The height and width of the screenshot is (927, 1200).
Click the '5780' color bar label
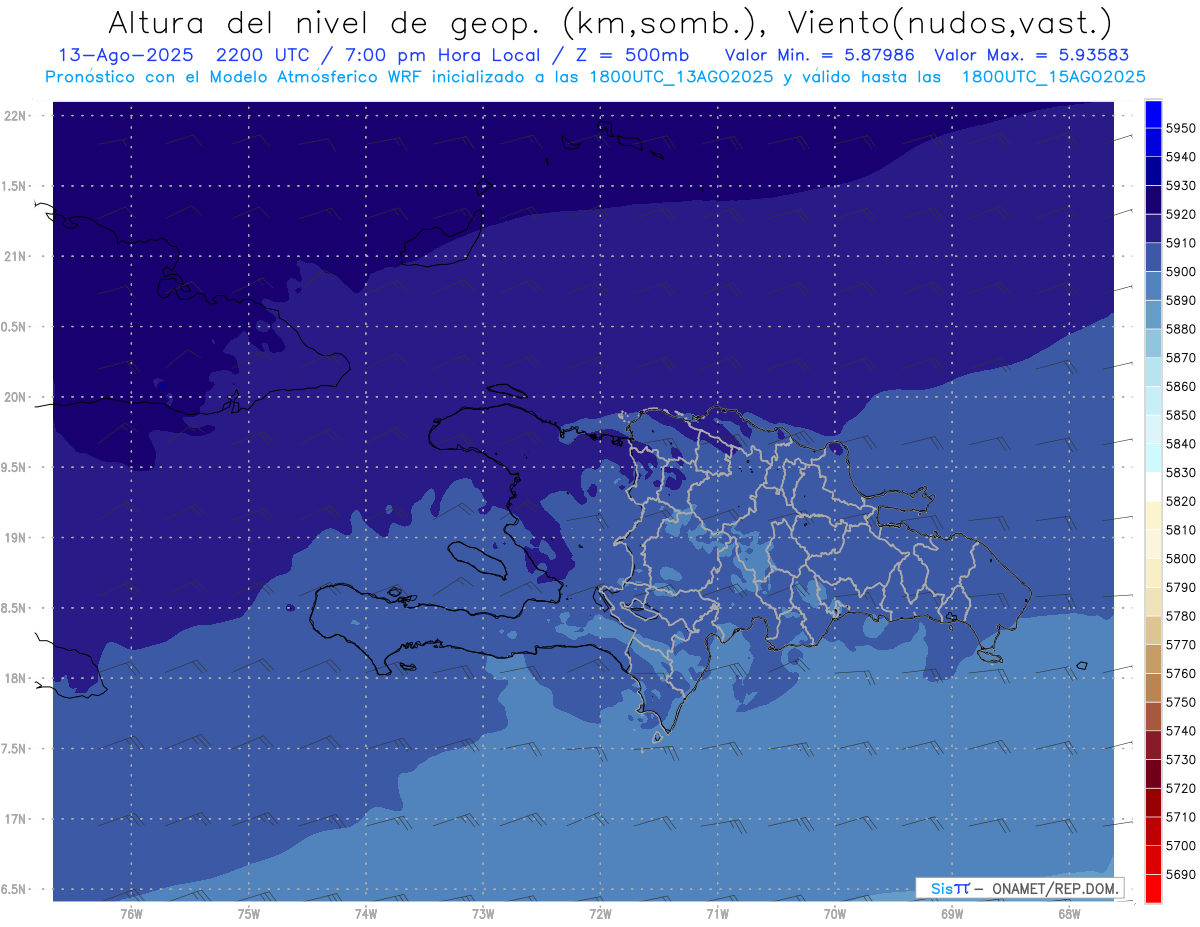(1181, 615)
